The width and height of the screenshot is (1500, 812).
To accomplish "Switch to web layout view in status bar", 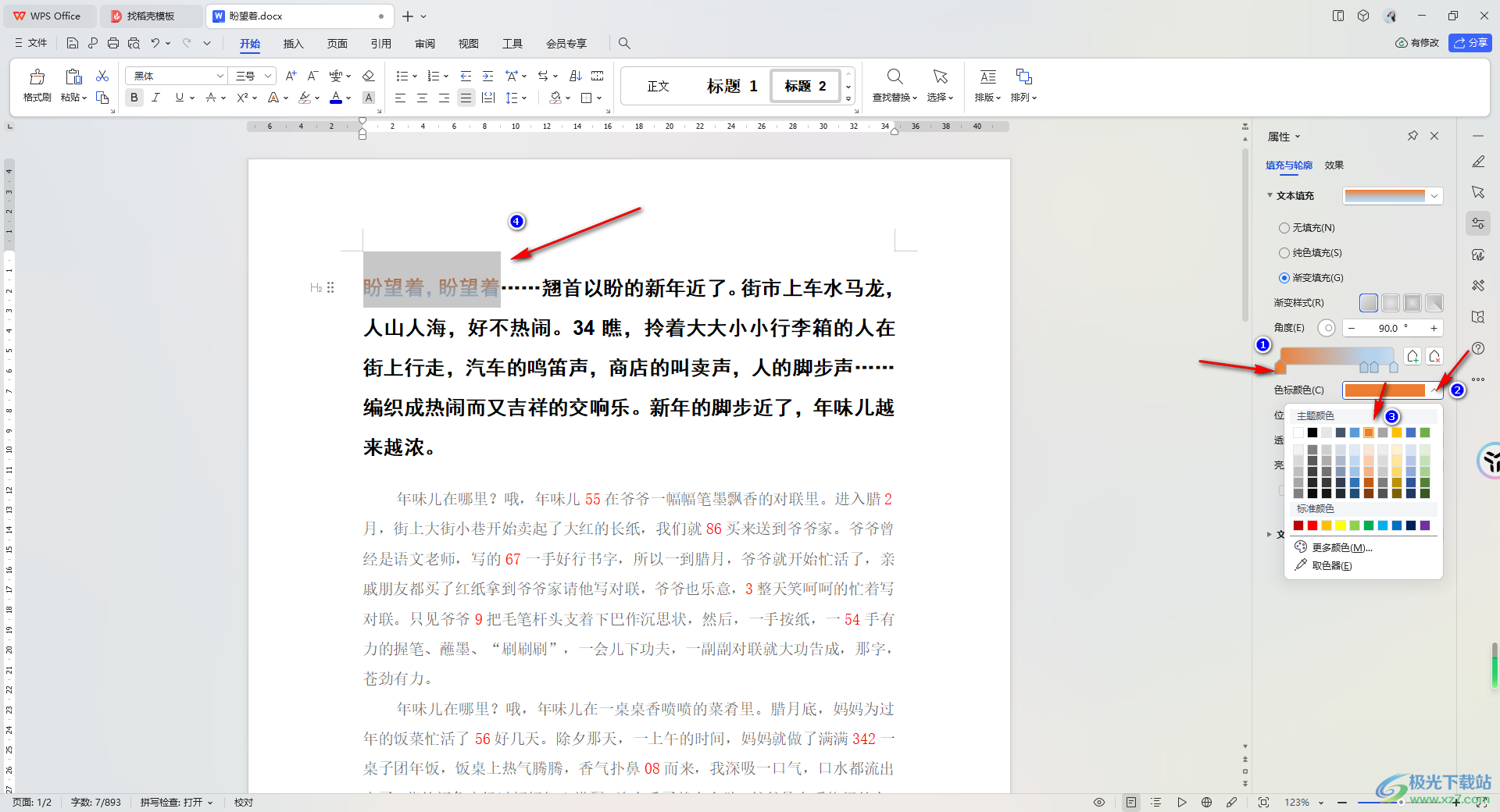I will click(1206, 802).
